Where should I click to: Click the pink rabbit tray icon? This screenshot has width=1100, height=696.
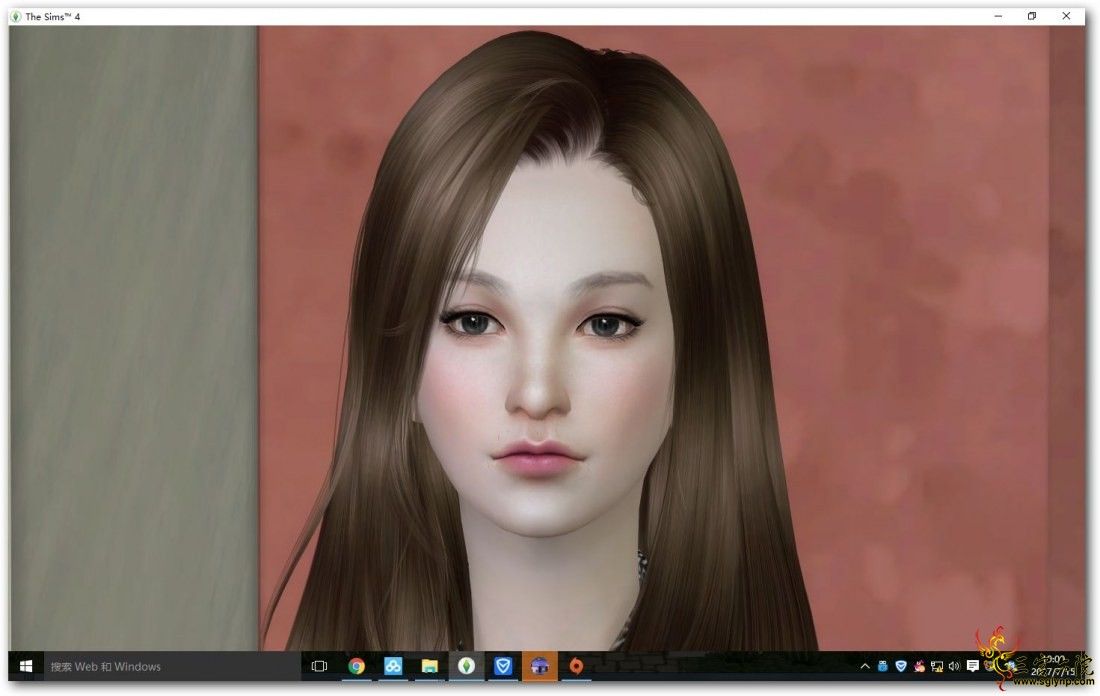[x=919, y=666]
